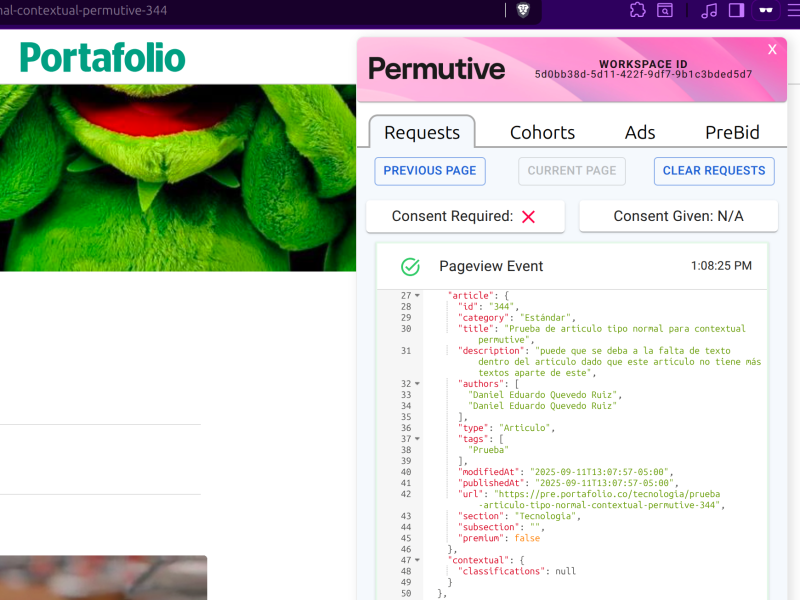Select the PreBid tab
This screenshot has height=600, width=800.
pyautogui.click(x=732, y=132)
